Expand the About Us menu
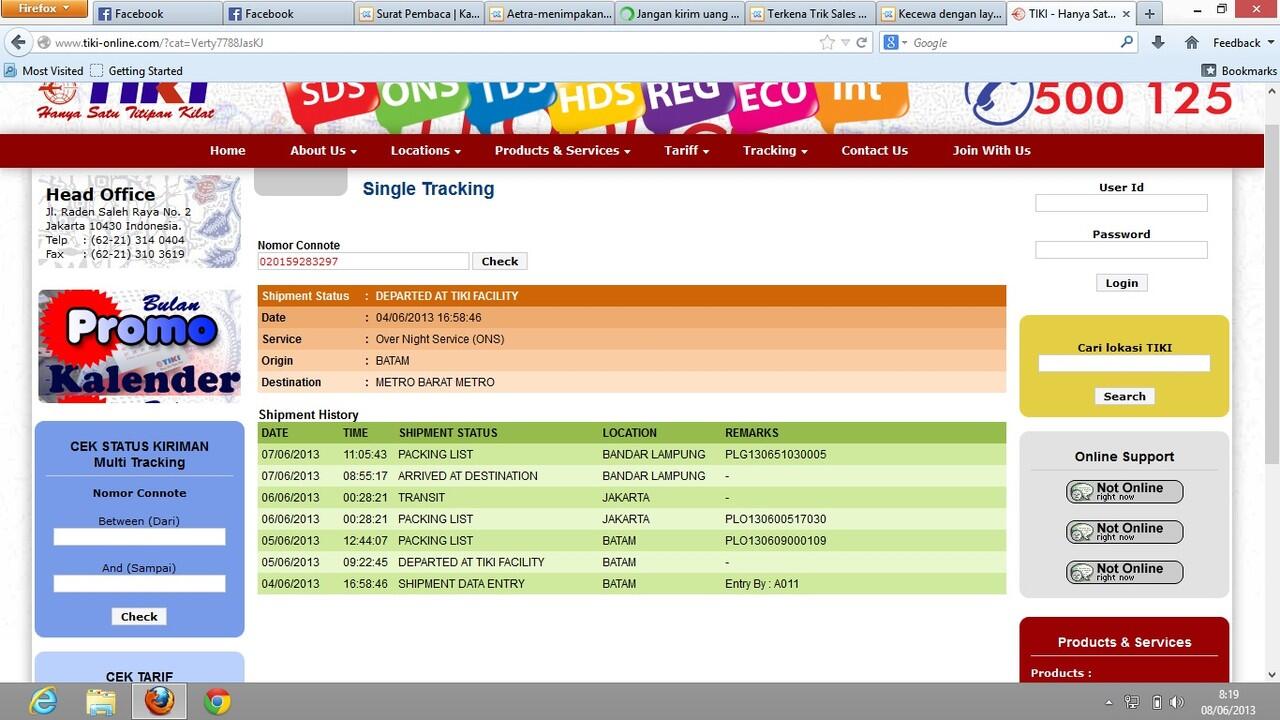 tap(323, 151)
